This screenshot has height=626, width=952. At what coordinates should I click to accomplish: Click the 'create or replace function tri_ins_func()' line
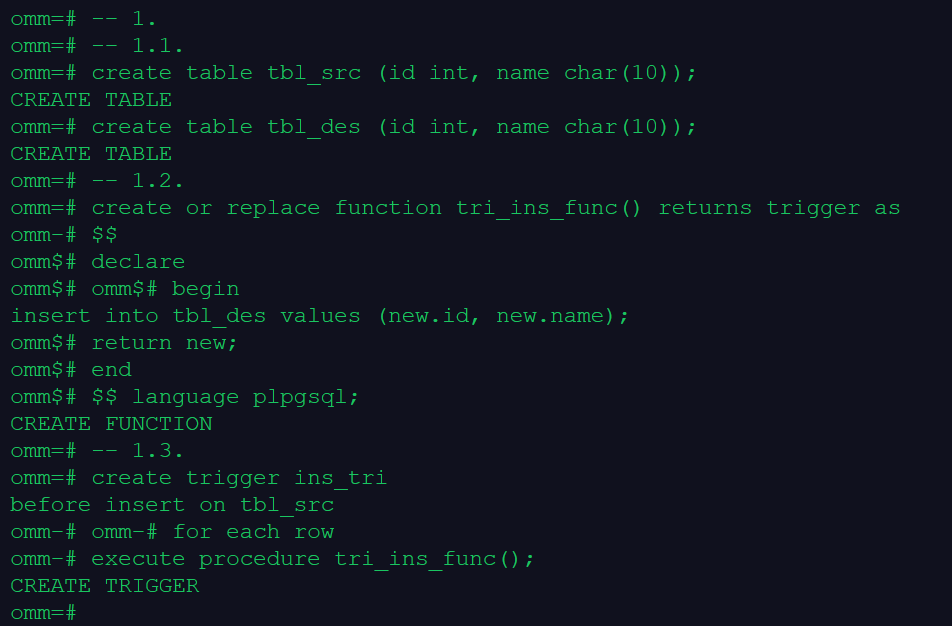455,208
